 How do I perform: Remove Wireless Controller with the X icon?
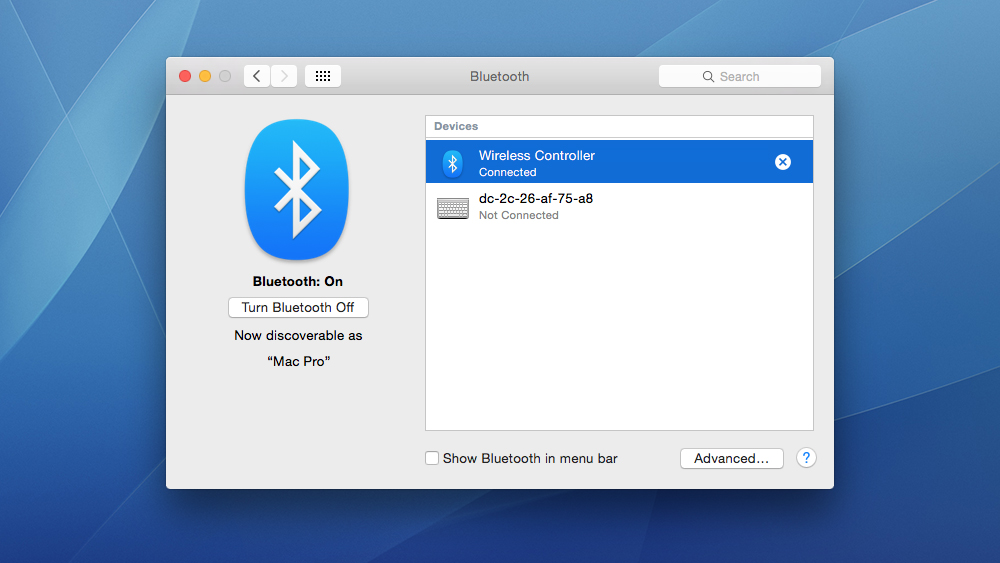pos(783,162)
